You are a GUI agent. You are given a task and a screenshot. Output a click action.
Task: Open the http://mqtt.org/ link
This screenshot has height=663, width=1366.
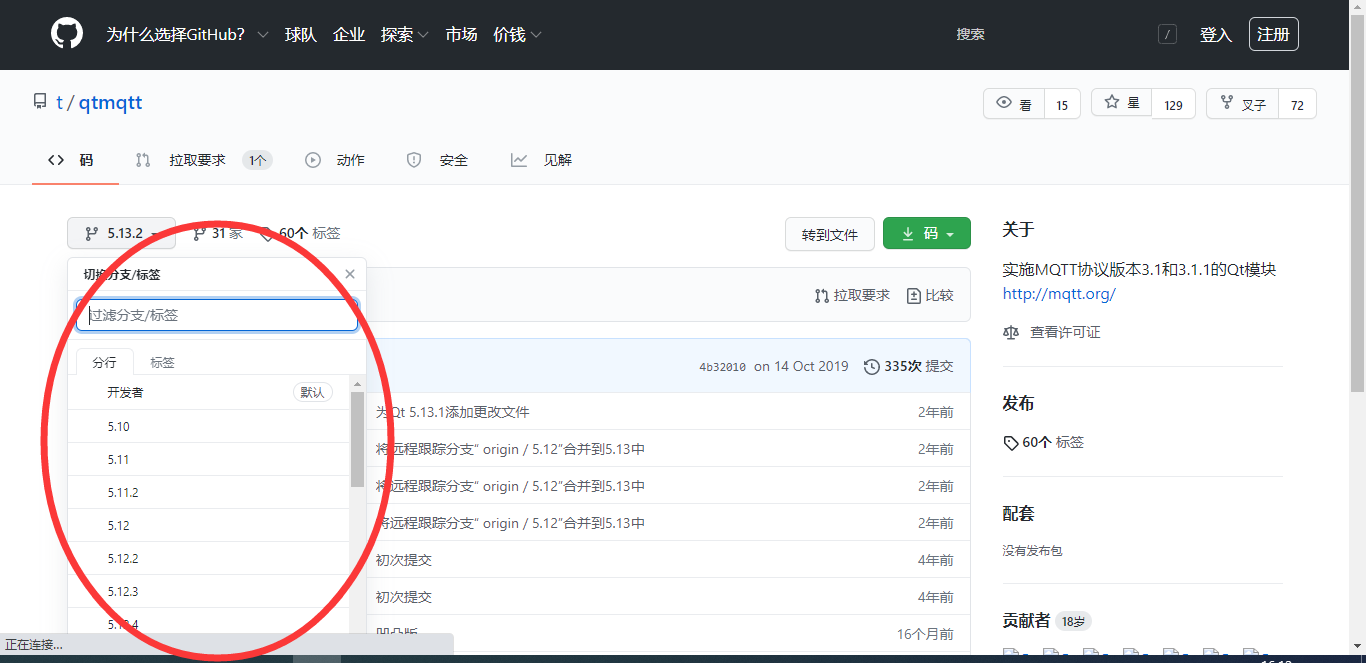pyautogui.click(x=1059, y=294)
